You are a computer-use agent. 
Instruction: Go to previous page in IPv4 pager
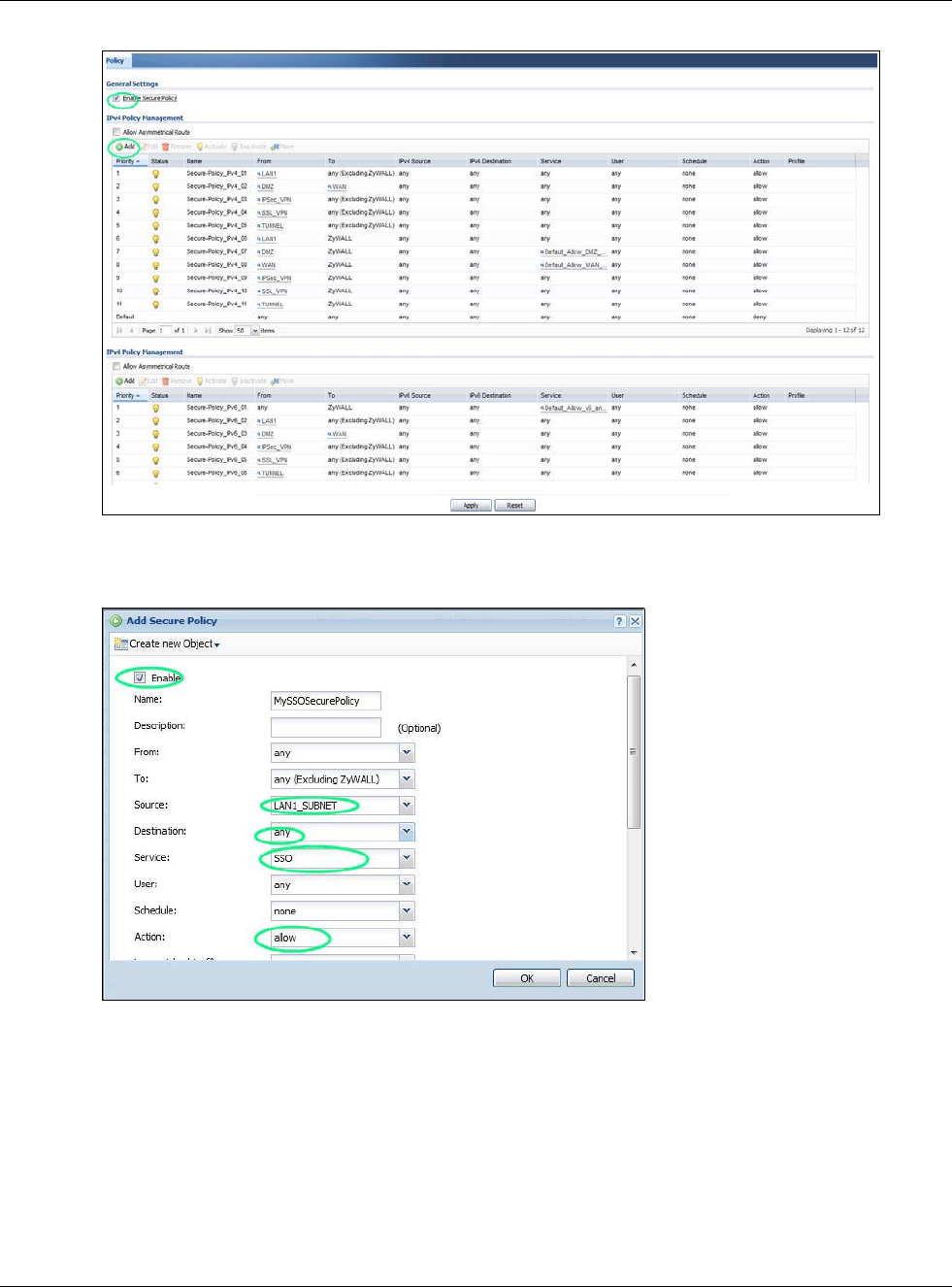coord(132,331)
